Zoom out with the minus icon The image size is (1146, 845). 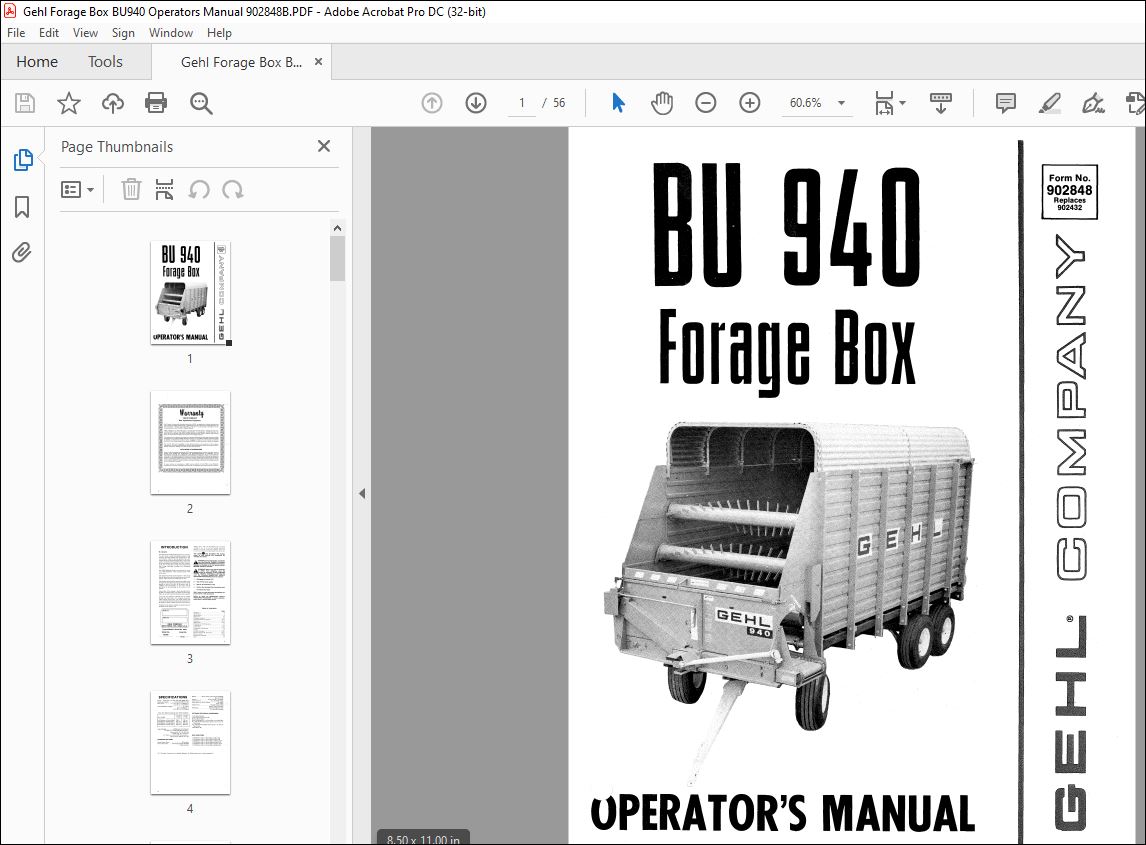[x=705, y=103]
